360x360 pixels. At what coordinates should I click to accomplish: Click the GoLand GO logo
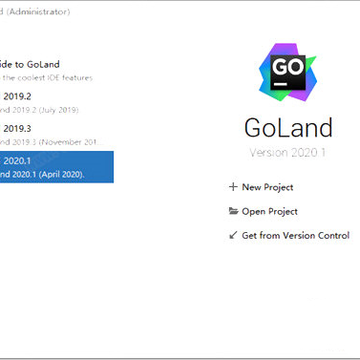click(288, 72)
